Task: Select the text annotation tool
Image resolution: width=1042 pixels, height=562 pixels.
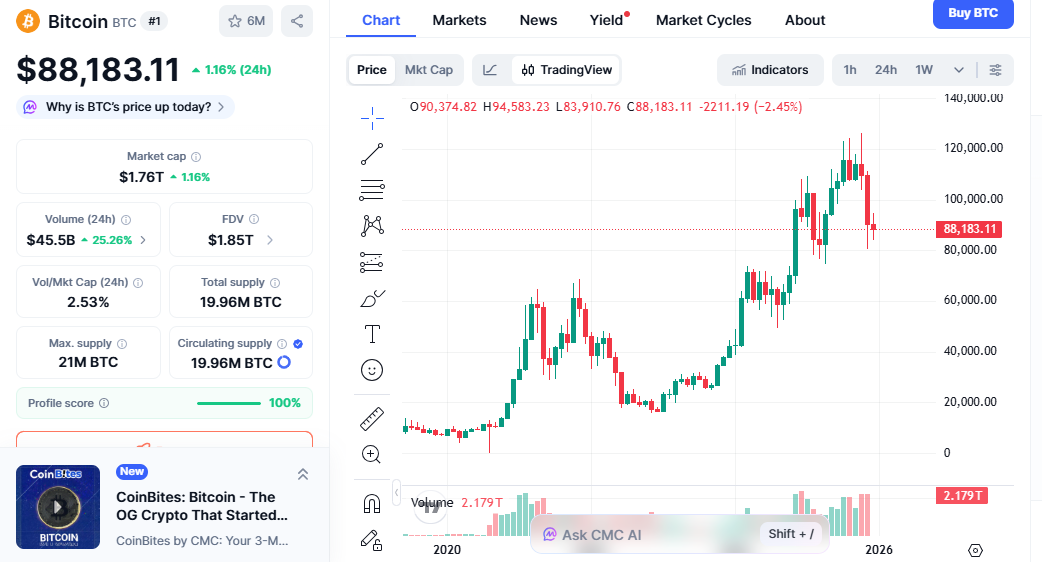Action: [x=372, y=334]
